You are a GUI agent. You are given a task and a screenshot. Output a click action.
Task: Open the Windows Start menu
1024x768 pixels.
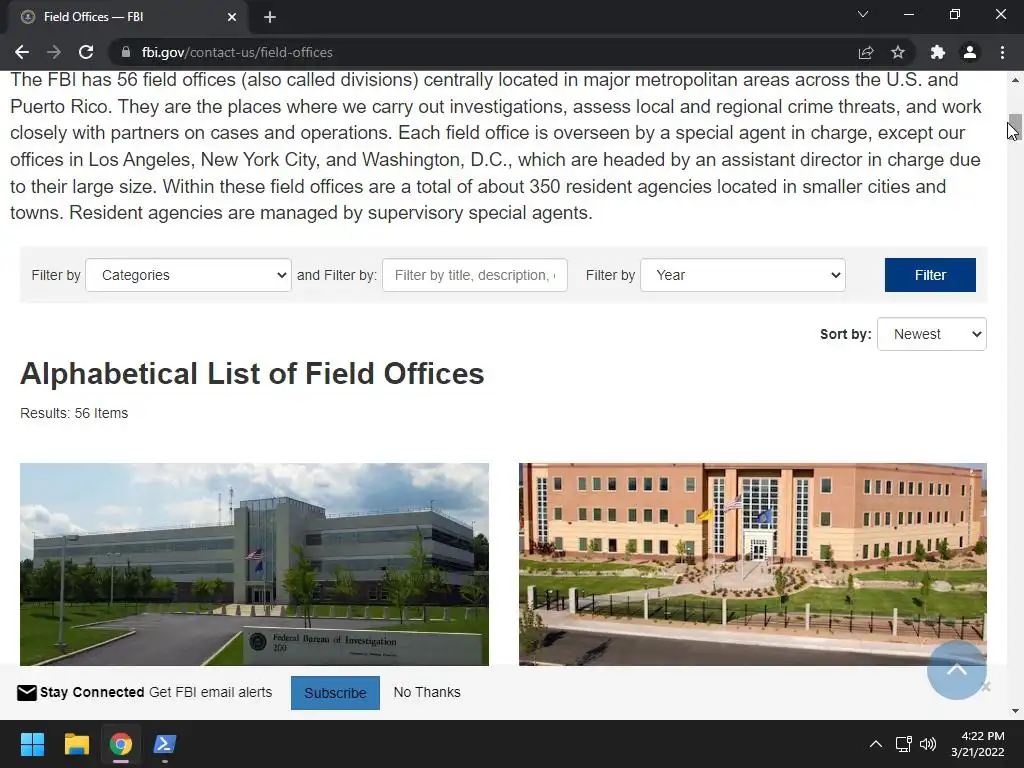(x=32, y=744)
